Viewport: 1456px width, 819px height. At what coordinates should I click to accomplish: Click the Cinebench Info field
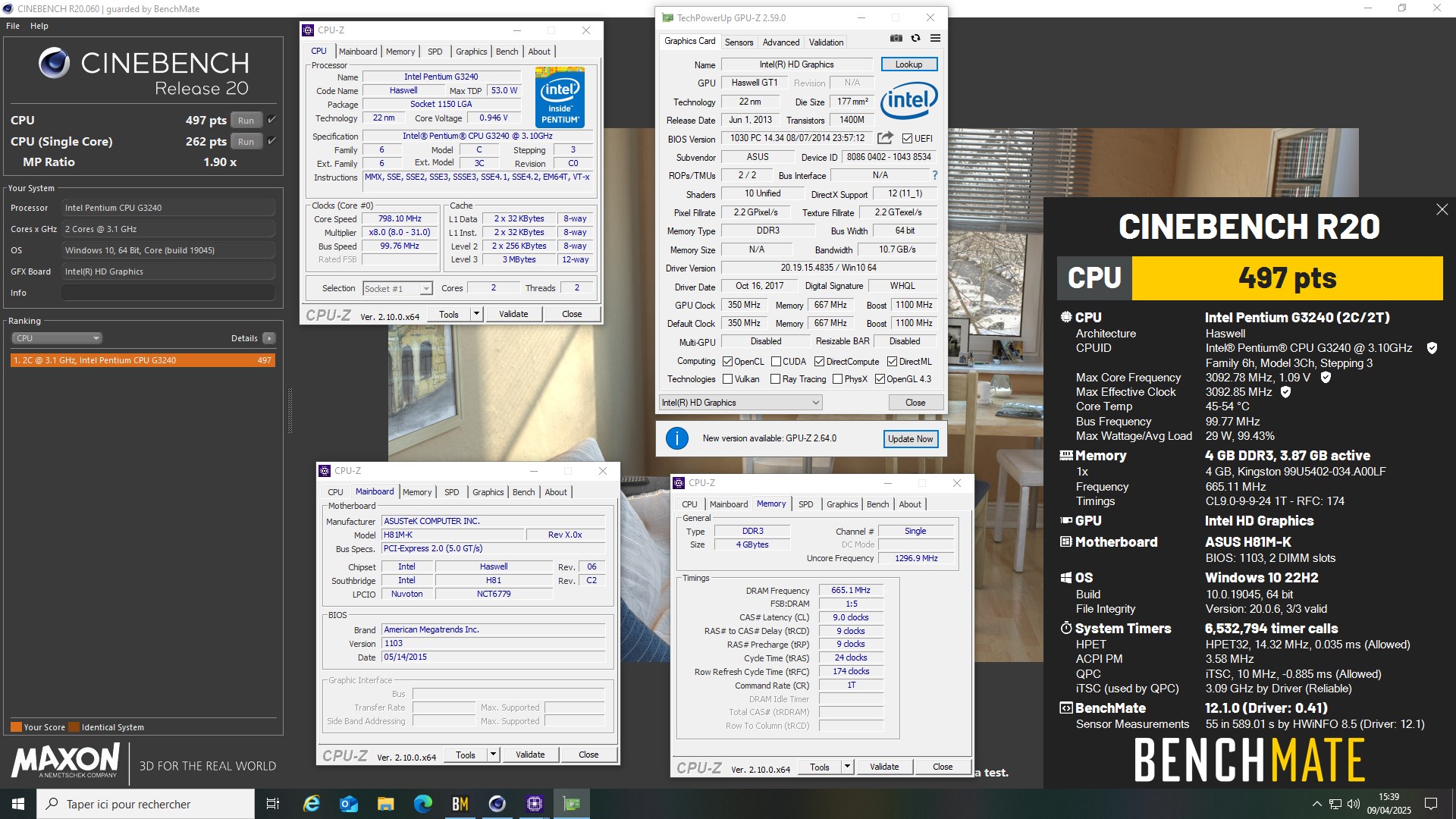tap(168, 293)
